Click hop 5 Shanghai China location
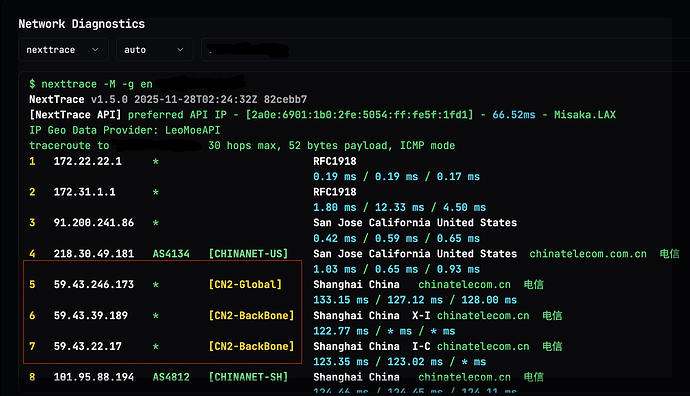This screenshot has width=690, height=396. point(356,285)
